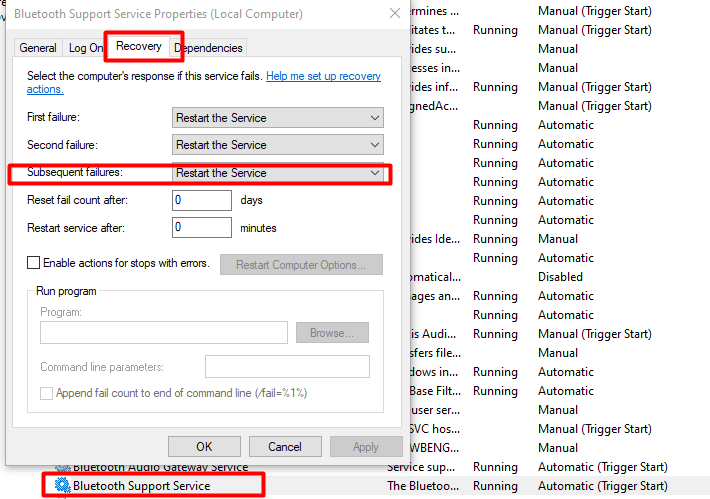The image size is (710, 499).
Task: Close the Bluetooth Support Service Properties dialog
Action: click(395, 14)
